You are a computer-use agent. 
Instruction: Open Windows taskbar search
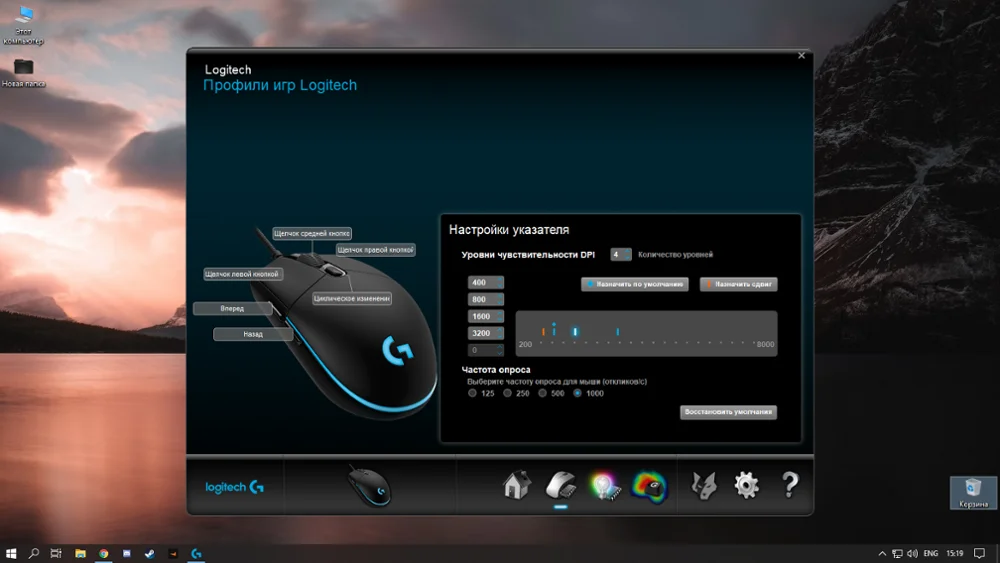coord(34,553)
